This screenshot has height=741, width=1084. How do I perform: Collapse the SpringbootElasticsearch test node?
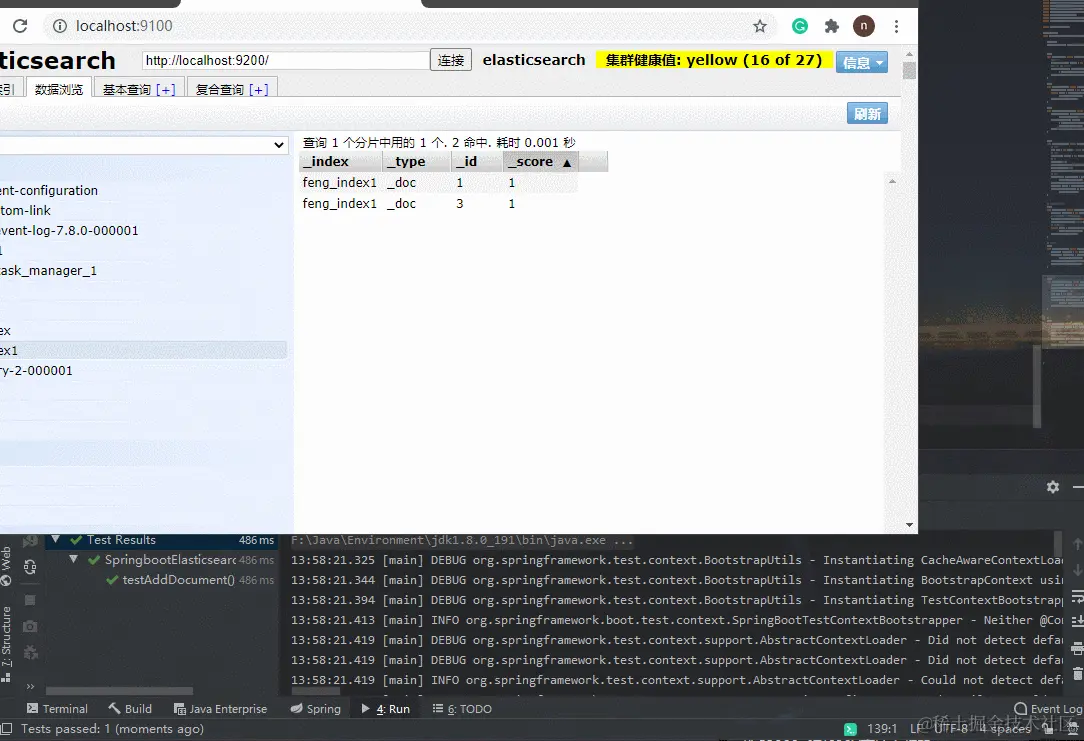click(73, 559)
